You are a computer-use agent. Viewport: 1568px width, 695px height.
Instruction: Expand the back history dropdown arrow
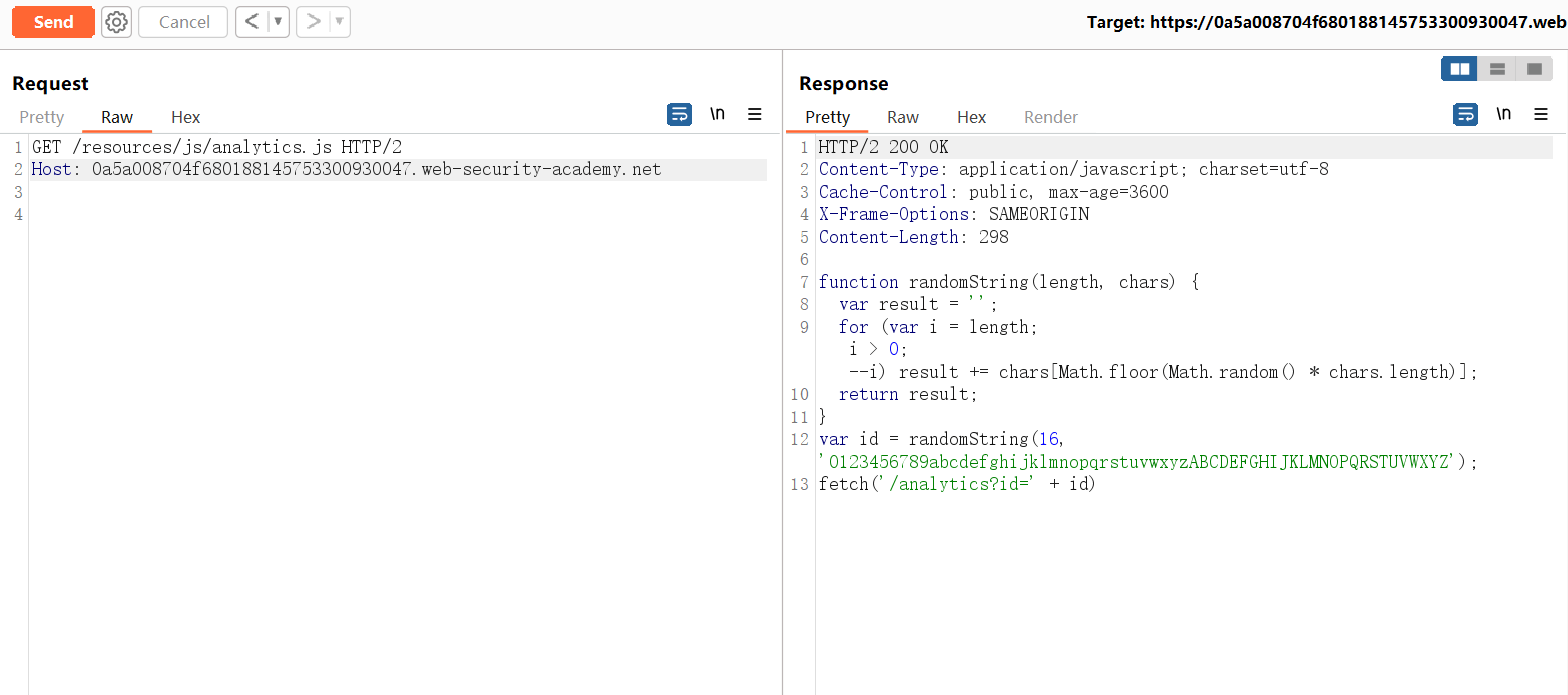278,22
